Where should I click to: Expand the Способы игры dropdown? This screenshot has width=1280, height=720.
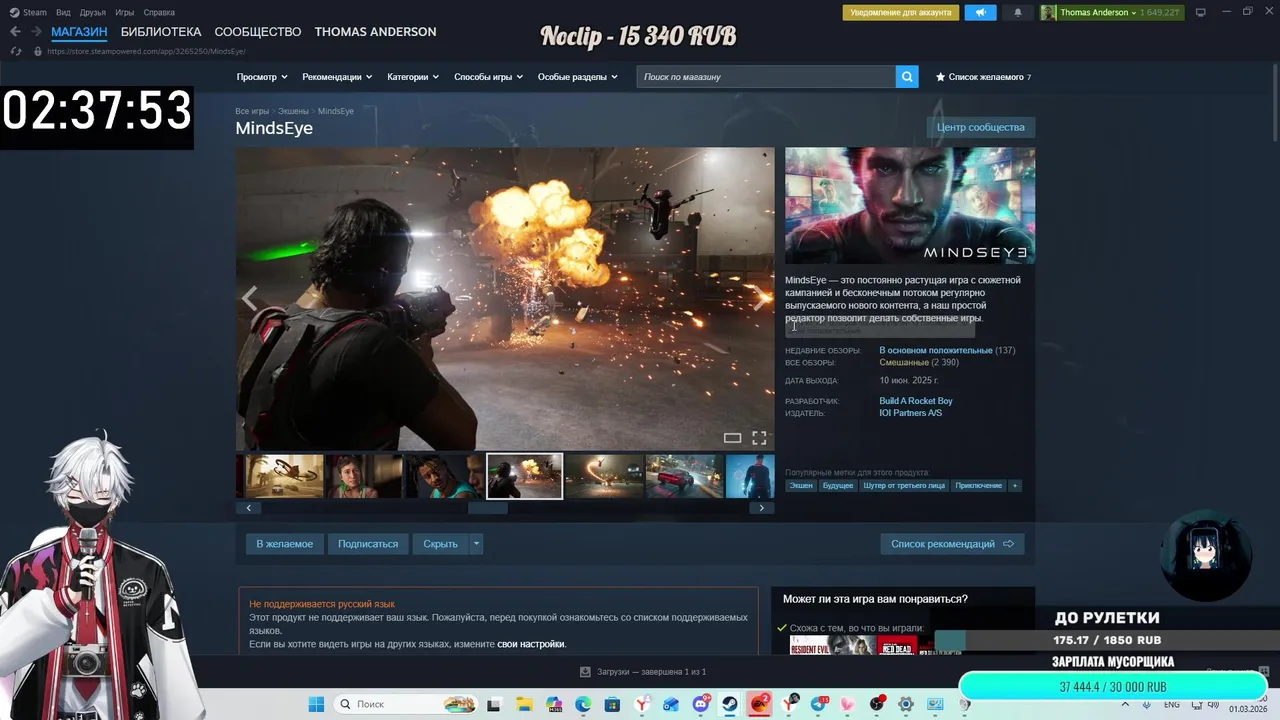489,77
